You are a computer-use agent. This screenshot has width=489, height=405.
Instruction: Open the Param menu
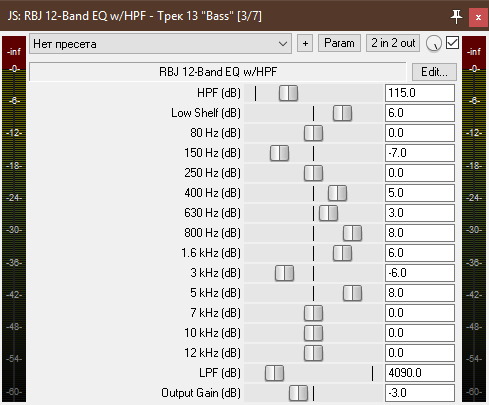click(339, 43)
